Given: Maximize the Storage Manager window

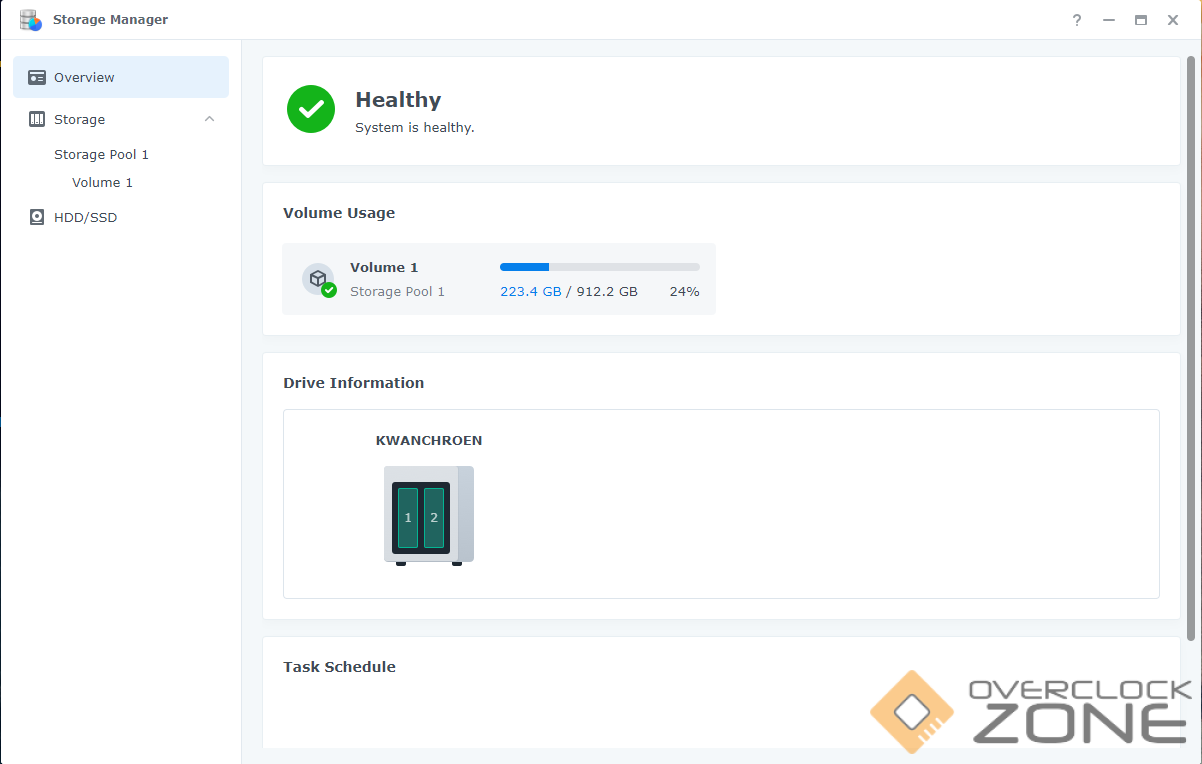Looking at the screenshot, I should 1140,20.
